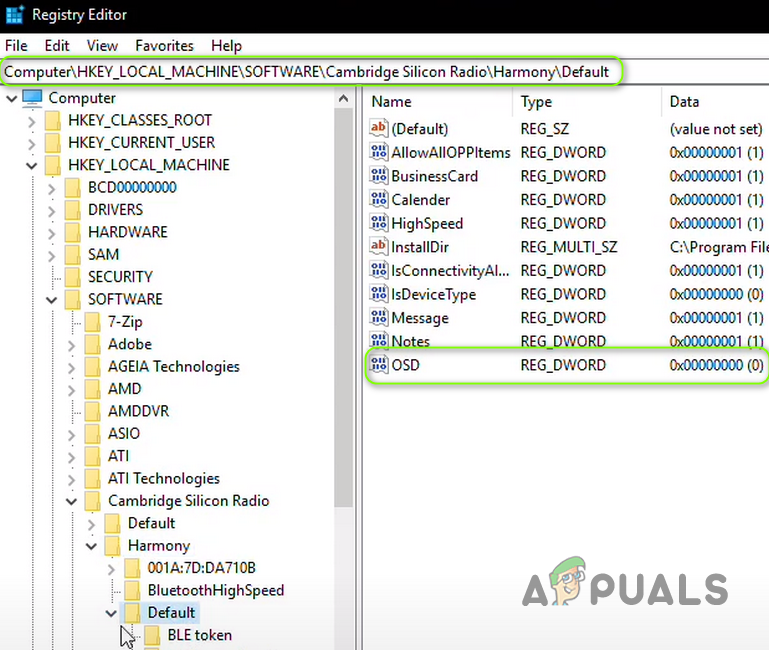
Task: Open the File menu
Action: 16,46
